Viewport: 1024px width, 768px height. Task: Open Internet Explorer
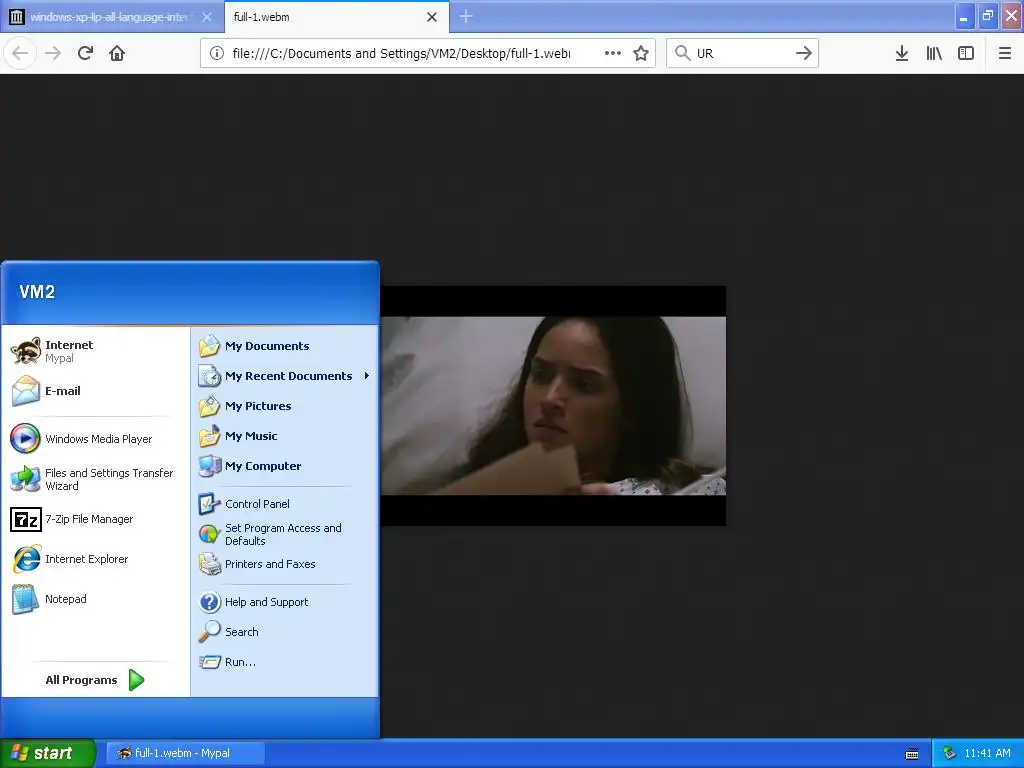pyautogui.click(x=95, y=559)
